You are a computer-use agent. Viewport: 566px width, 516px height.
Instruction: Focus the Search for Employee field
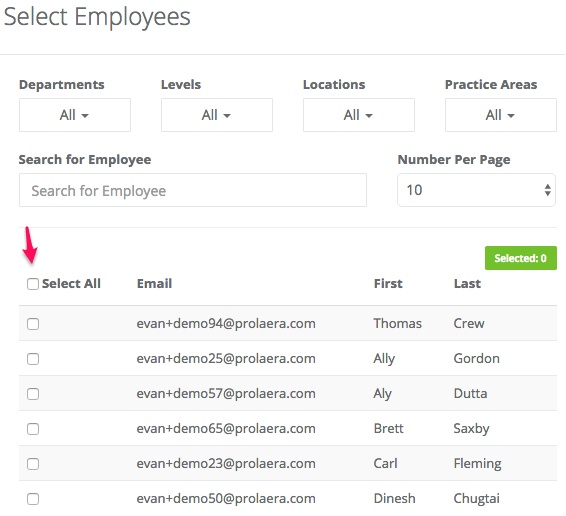pos(193,190)
